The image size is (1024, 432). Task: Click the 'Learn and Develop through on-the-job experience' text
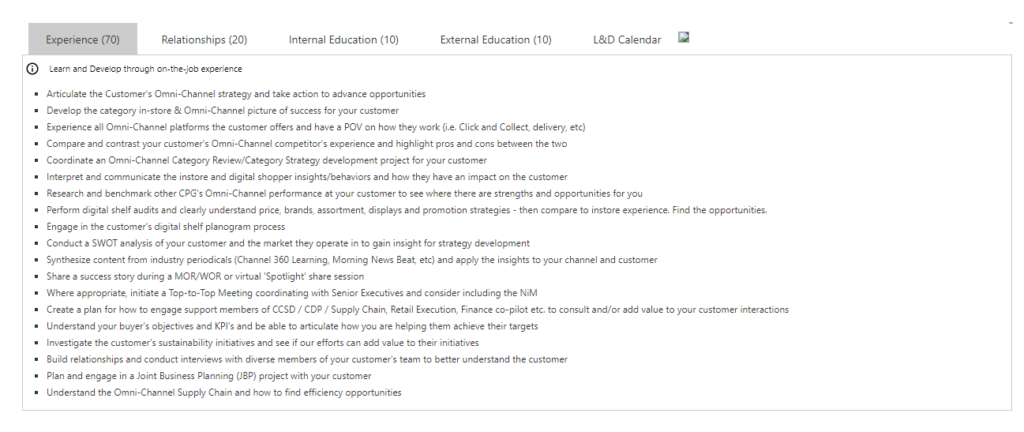(145, 69)
